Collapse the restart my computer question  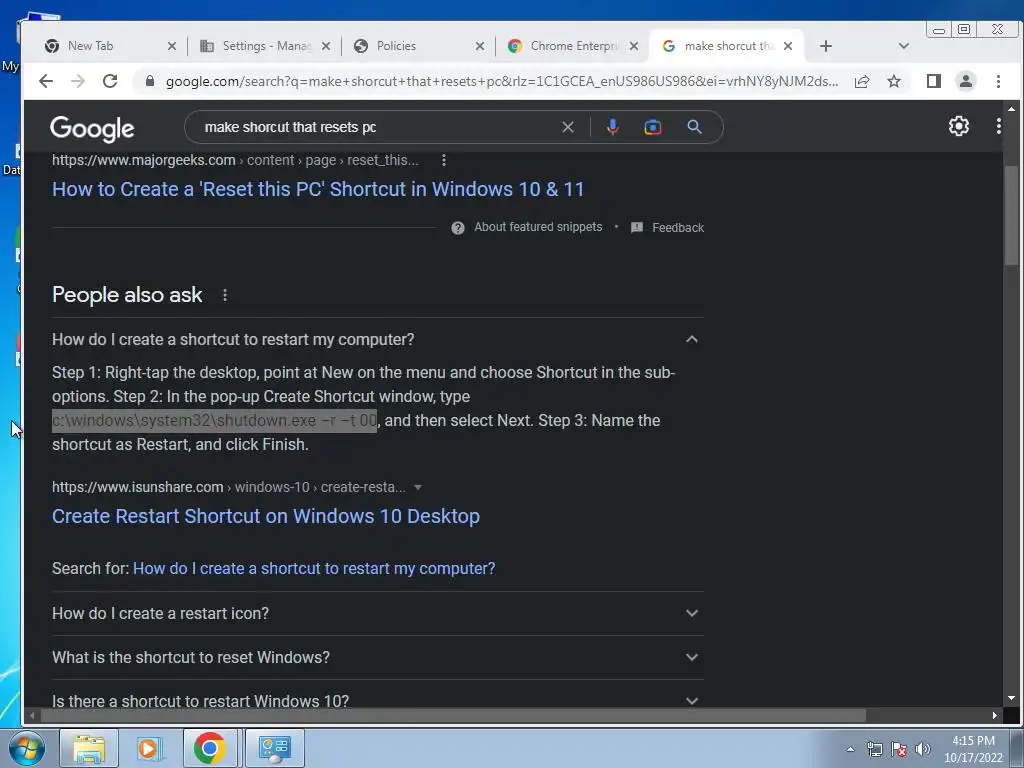pyautogui.click(x=692, y=339)
